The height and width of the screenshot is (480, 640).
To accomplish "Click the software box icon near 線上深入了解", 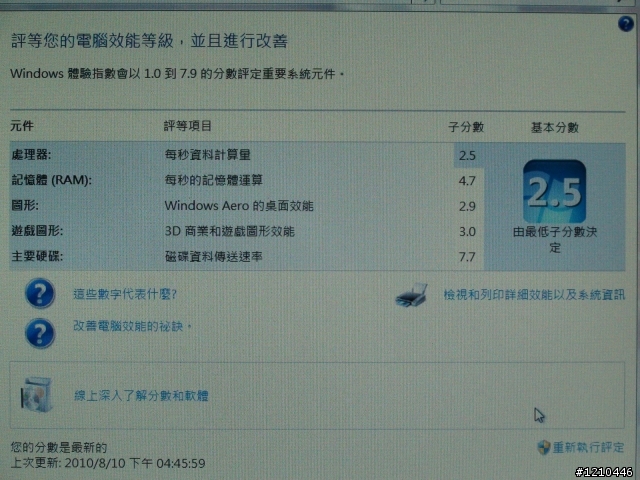I will (x=37, y=395).
